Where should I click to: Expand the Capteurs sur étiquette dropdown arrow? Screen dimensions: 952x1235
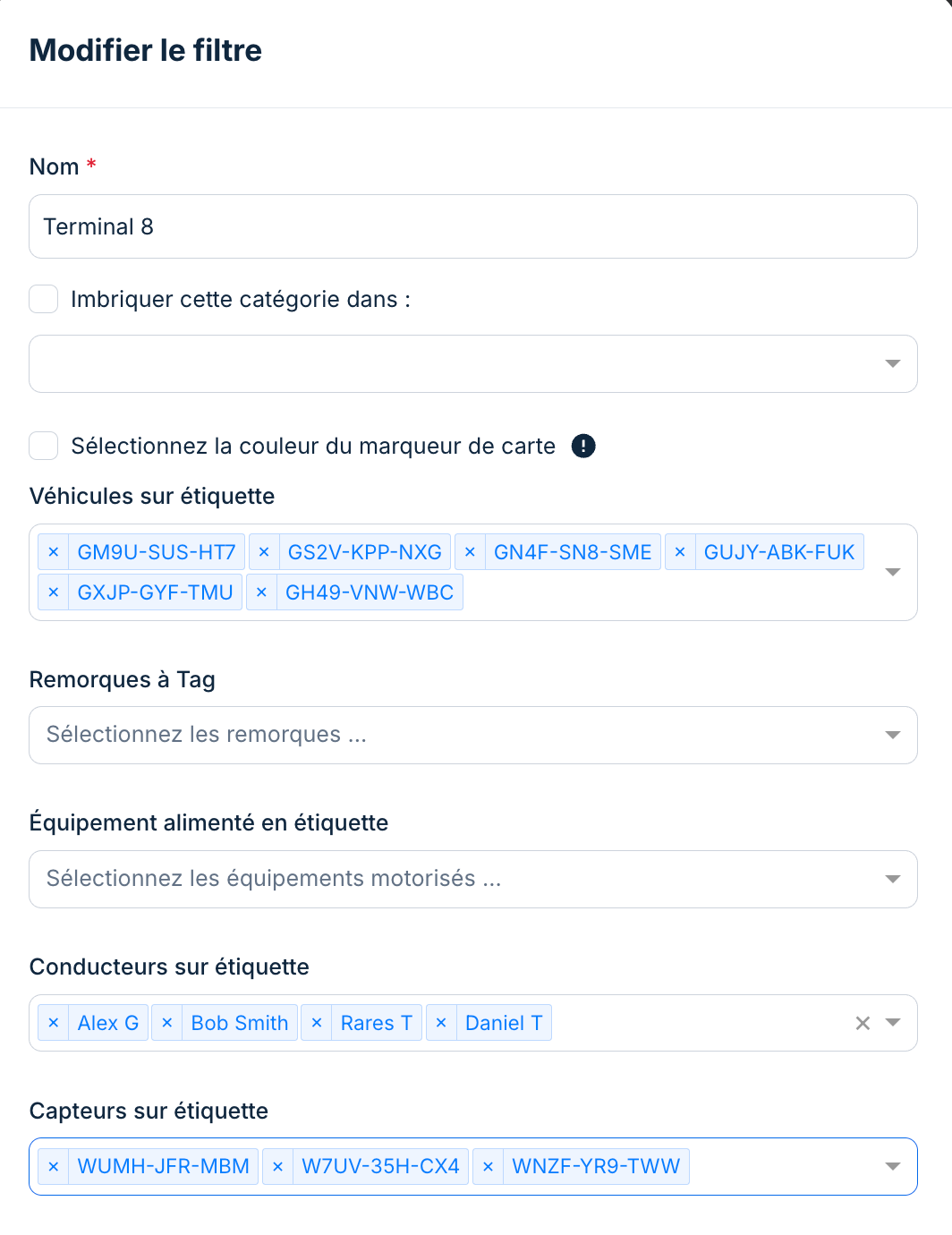pos(892,1166)
